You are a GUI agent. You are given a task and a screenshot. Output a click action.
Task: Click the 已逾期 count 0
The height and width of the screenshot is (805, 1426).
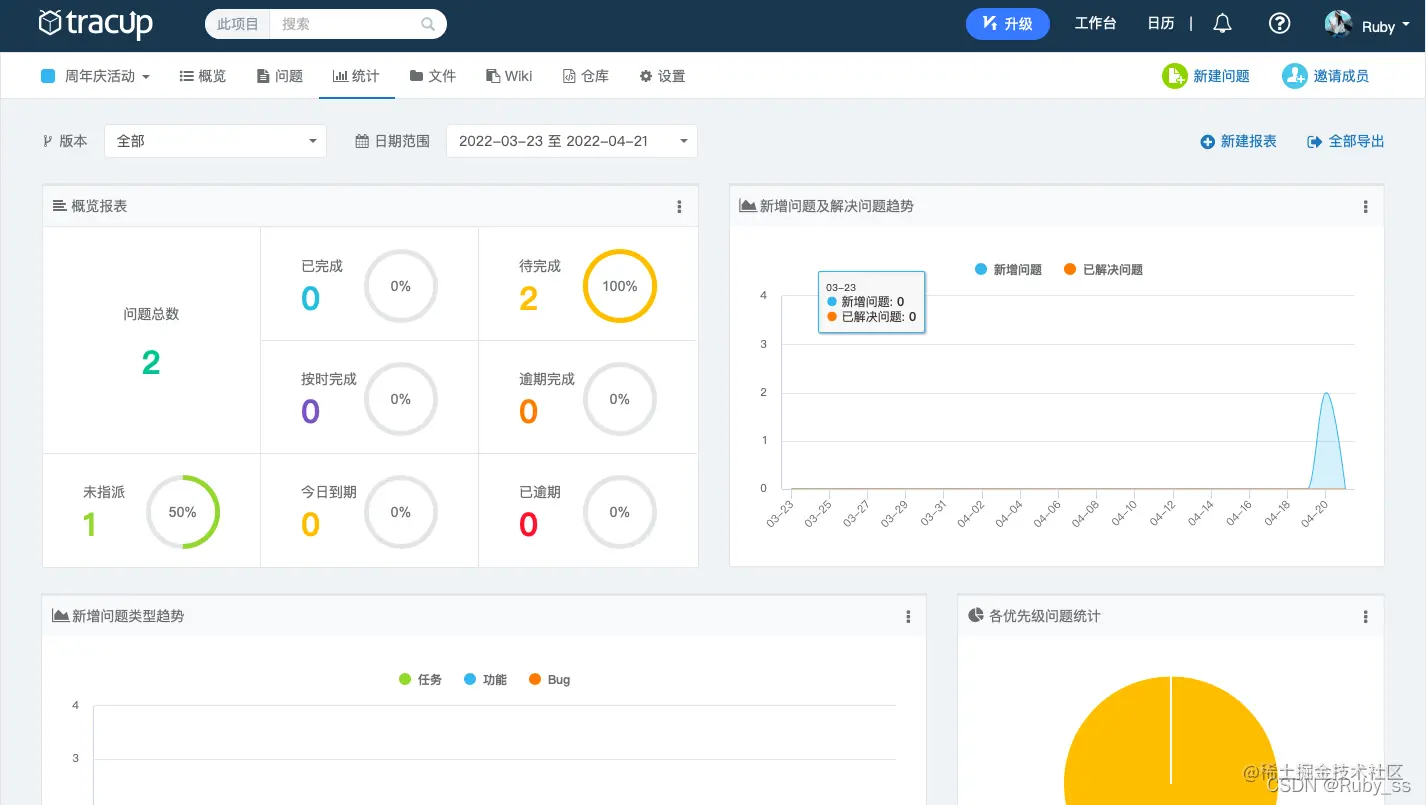529,524
